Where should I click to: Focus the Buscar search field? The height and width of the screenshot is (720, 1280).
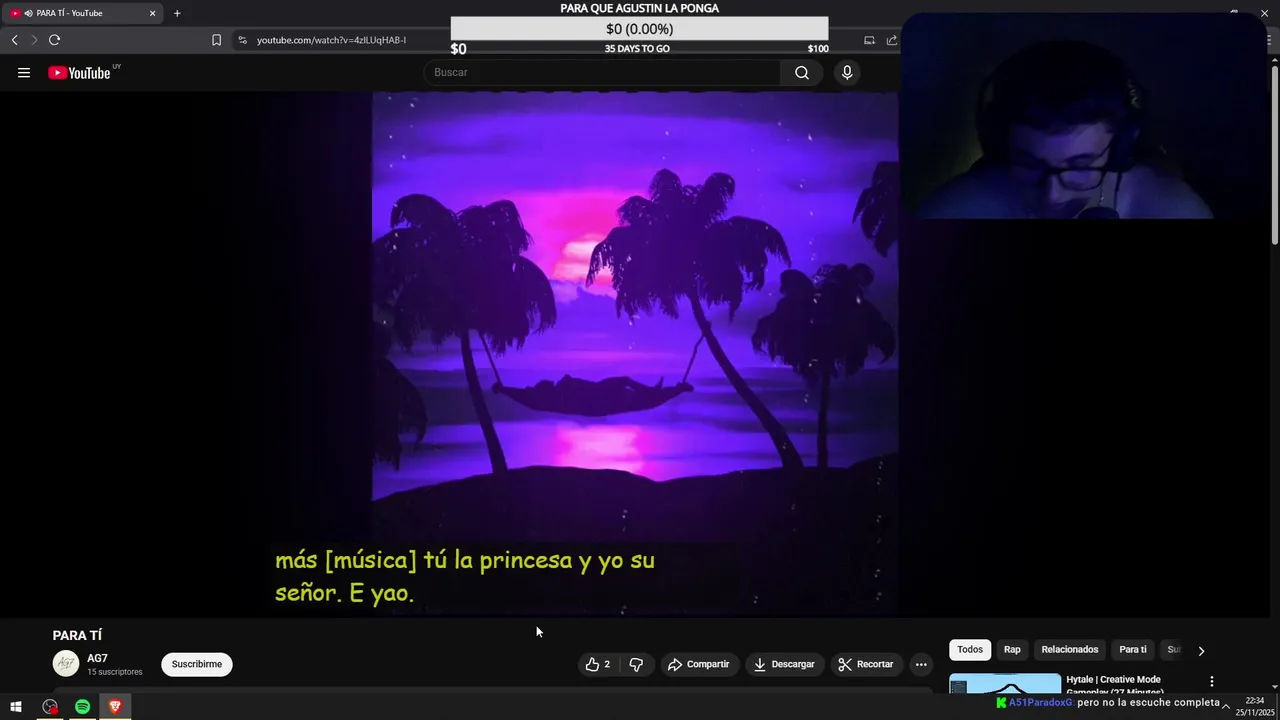click(x=604, y=72)
